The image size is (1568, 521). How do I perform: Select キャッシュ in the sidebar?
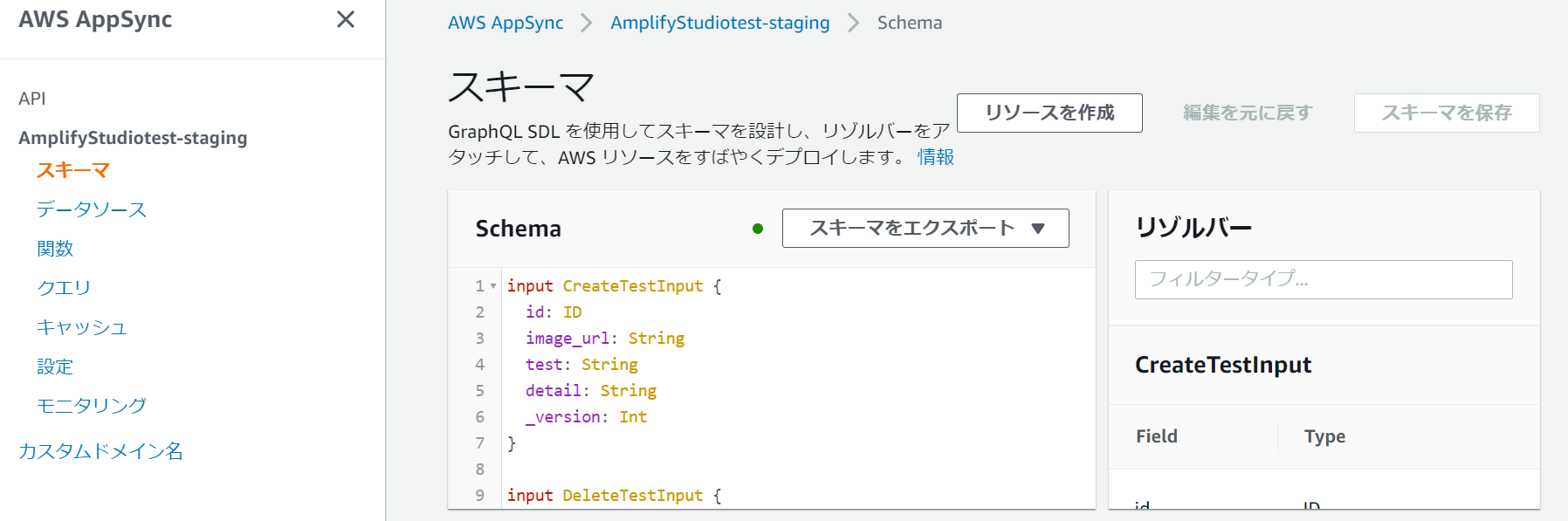[82, 327]
